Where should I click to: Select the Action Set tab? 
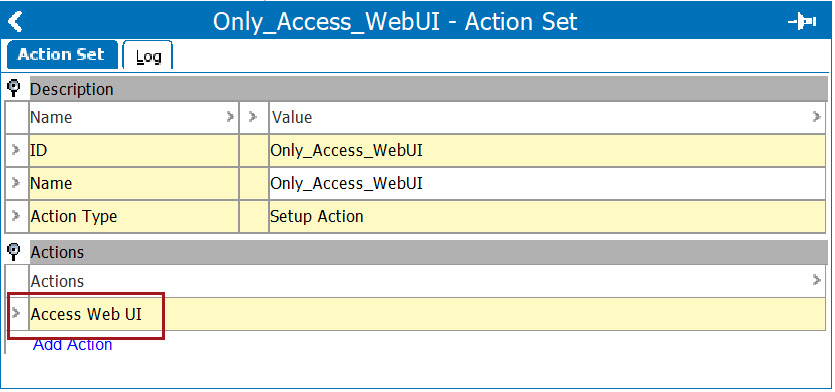[62, 55]
